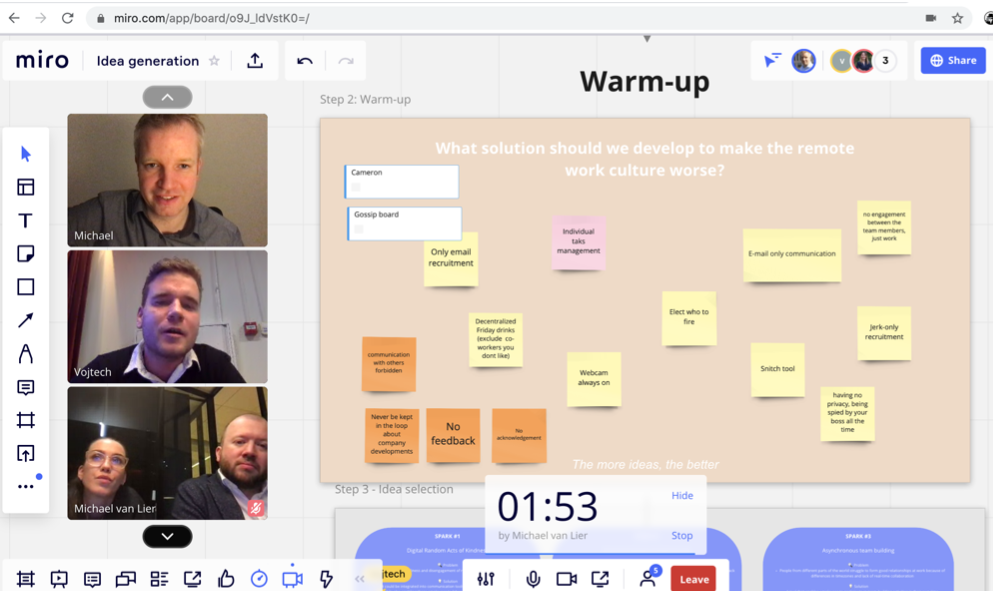Click Michael van Lier's video thumbnail

tap(167, 453)
